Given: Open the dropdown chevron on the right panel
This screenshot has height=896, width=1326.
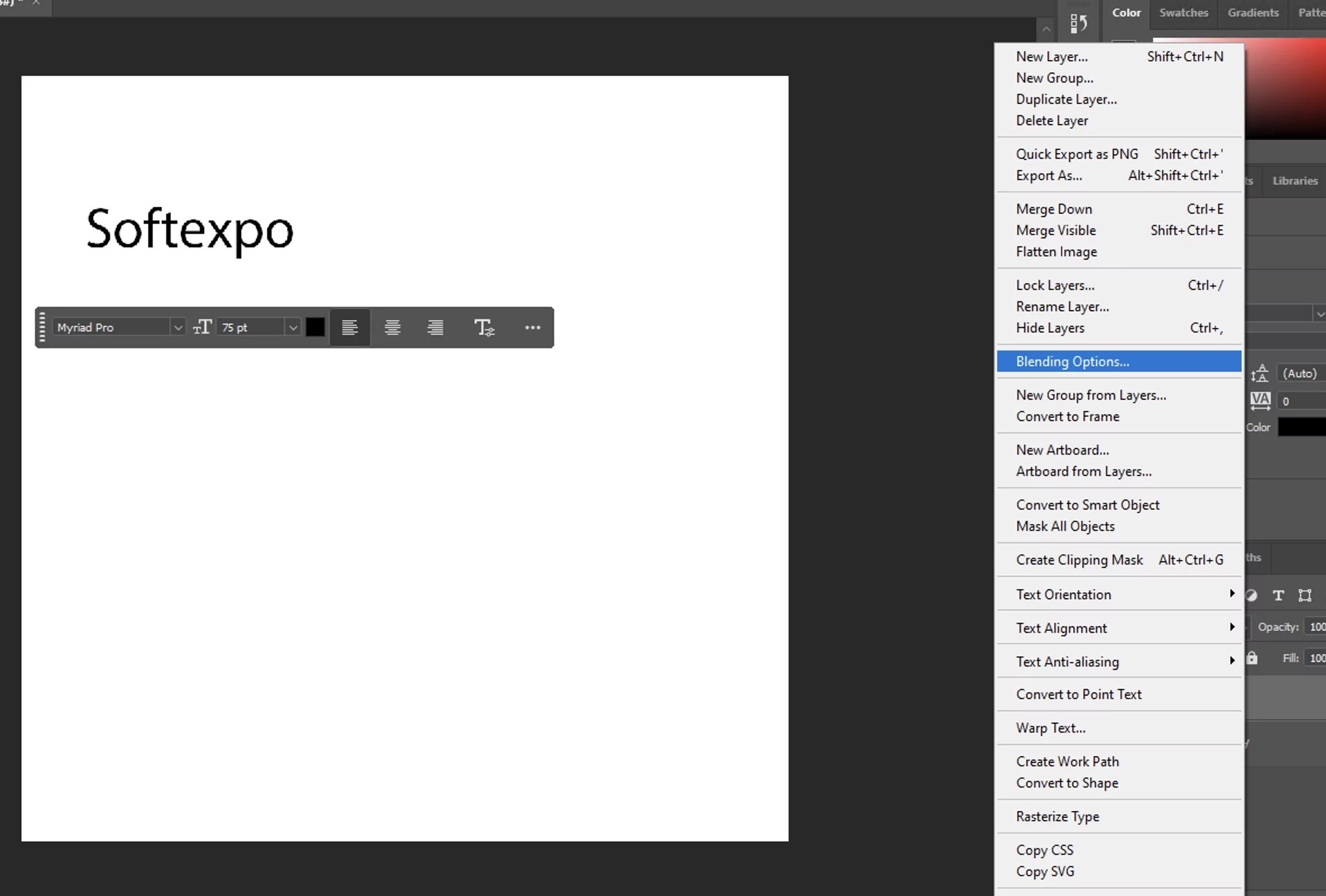Looking at the screenshot, I should [1320, 313].
